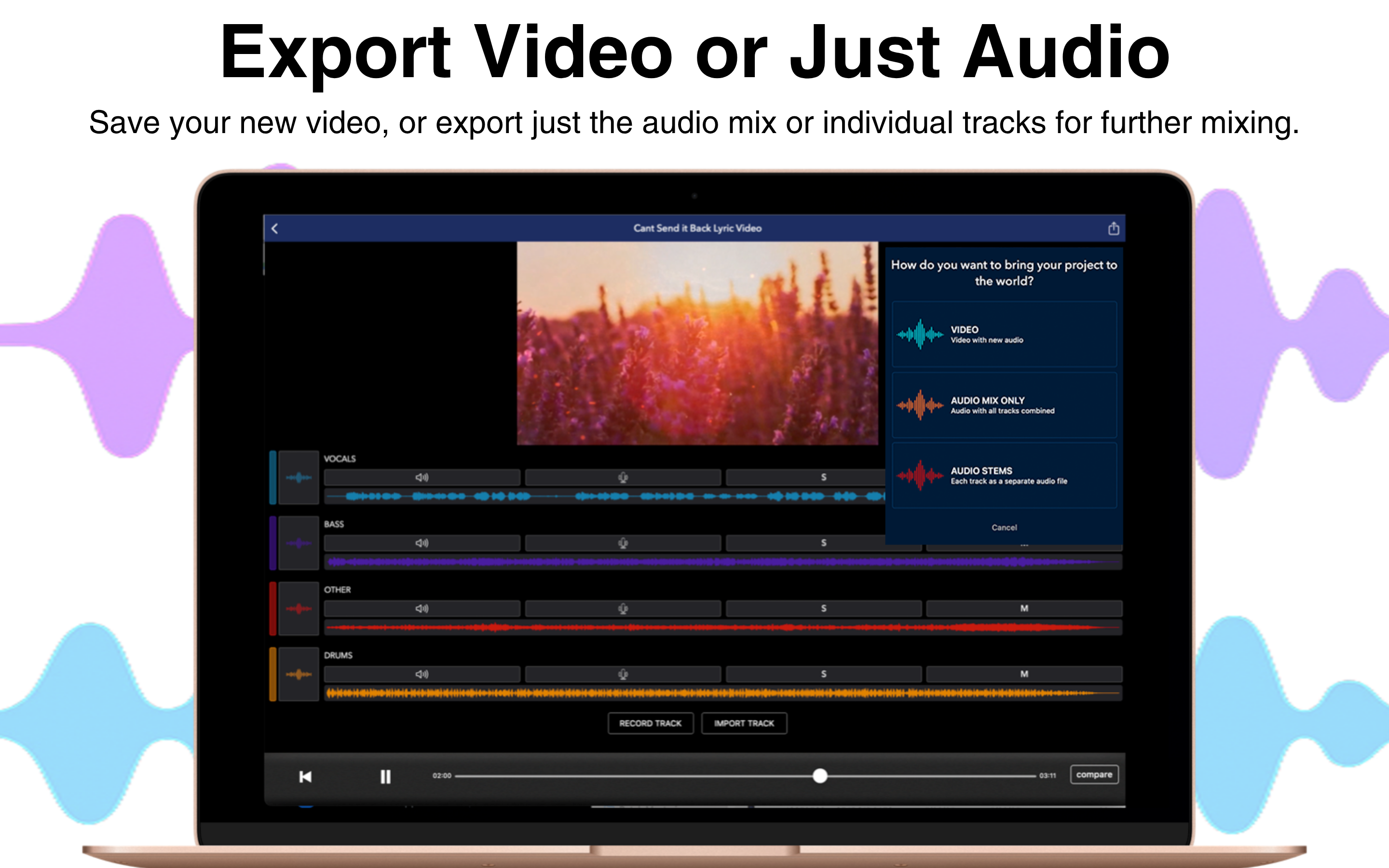Click the orange waveform icon beside AUDIO MIX ONLY

coord(920,405)
